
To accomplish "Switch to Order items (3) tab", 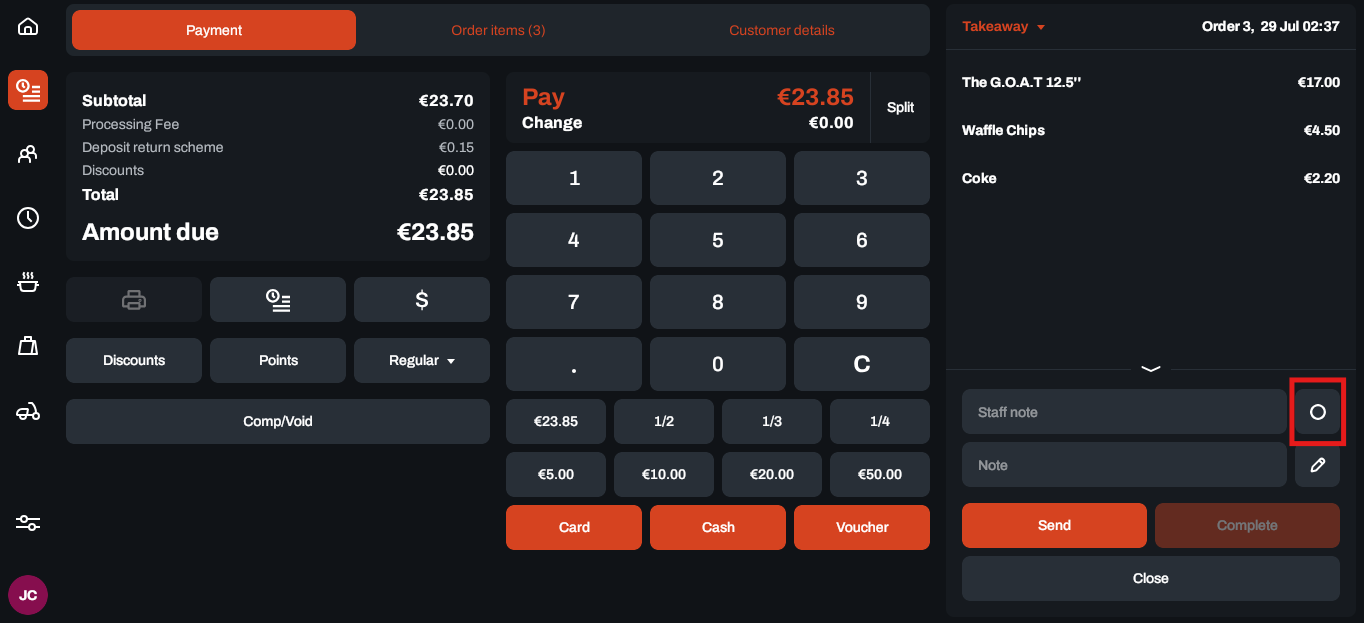I will click(x=498, y=30).
